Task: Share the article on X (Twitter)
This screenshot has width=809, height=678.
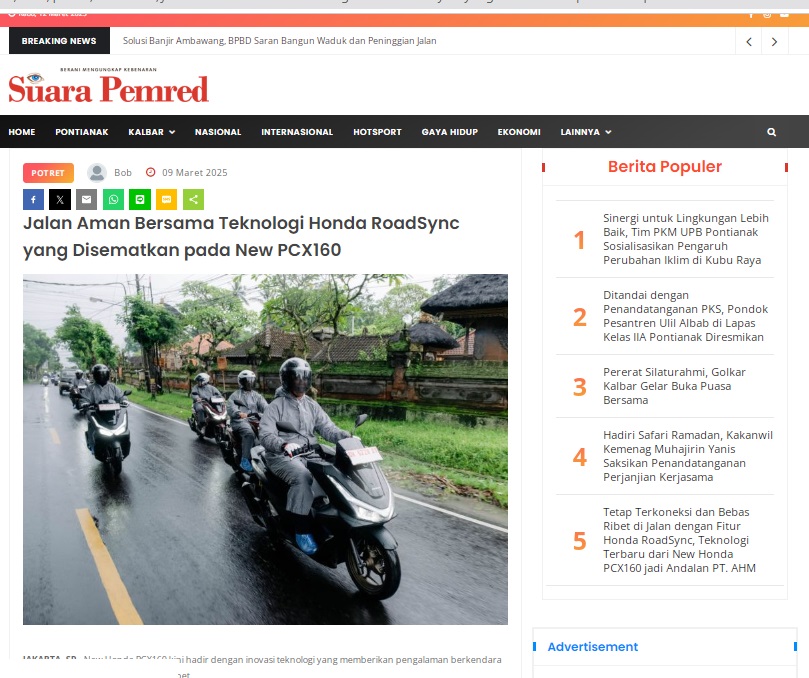Action: click(60, 200)
